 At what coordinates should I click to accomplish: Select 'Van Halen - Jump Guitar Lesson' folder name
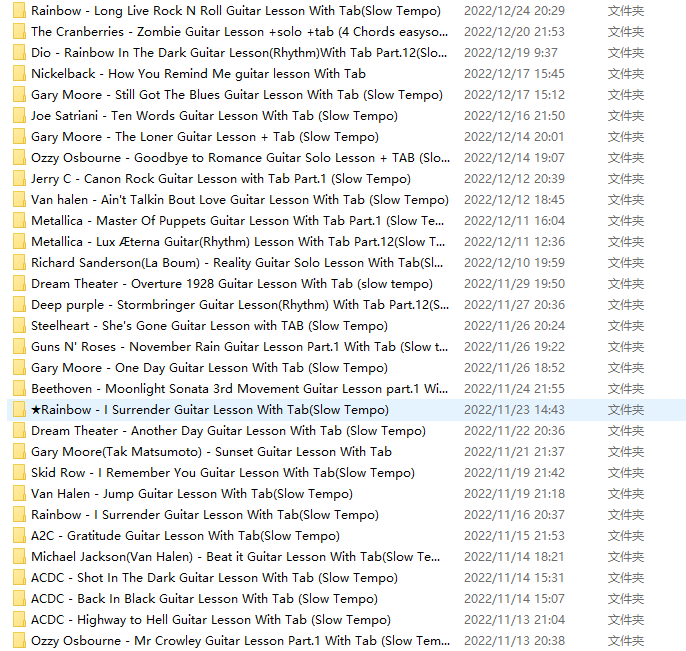coord(192,494)
